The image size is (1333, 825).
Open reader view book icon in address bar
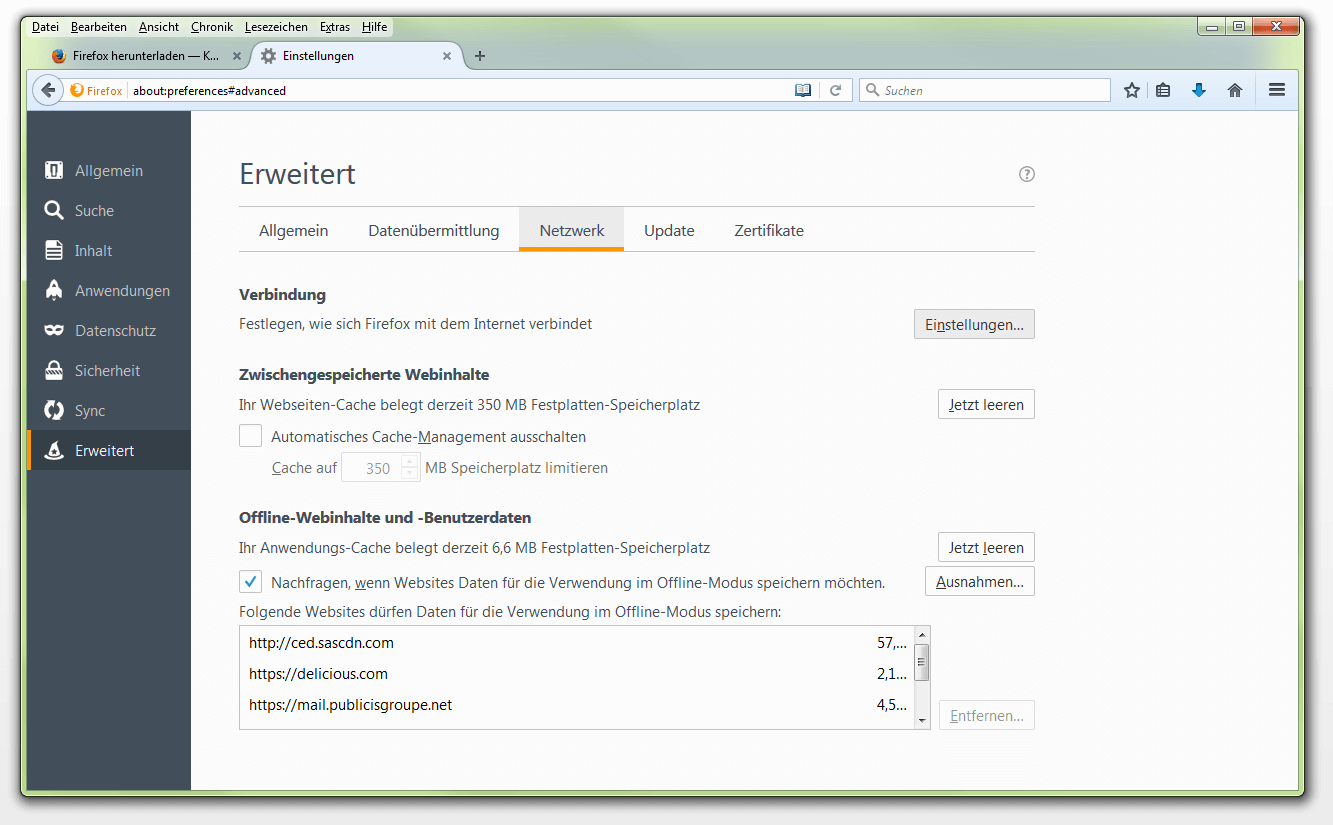[803, 90]
